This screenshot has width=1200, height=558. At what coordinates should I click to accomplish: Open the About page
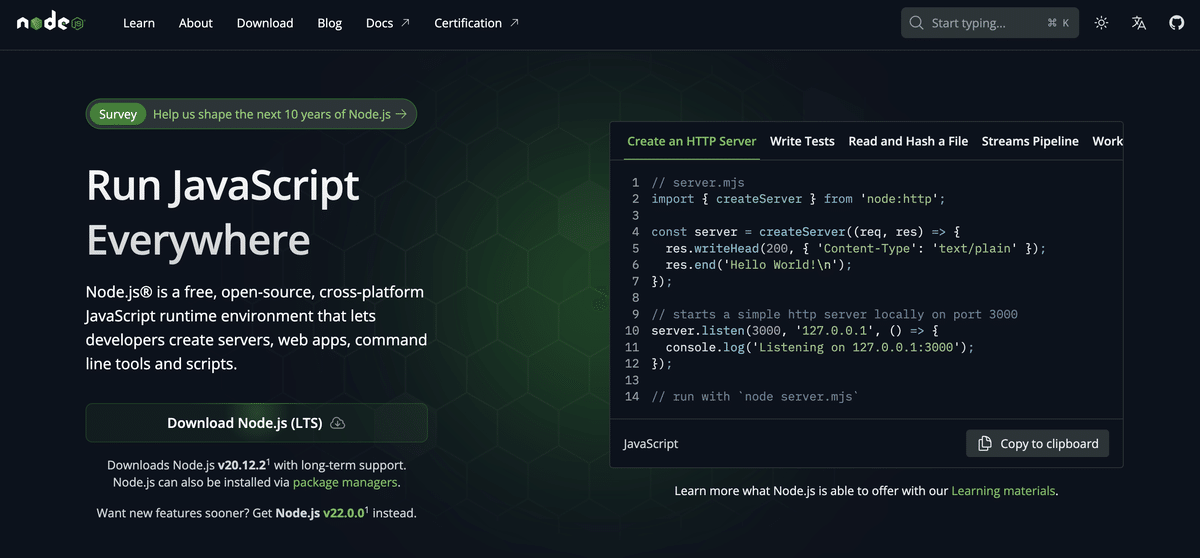coord(196,23)
